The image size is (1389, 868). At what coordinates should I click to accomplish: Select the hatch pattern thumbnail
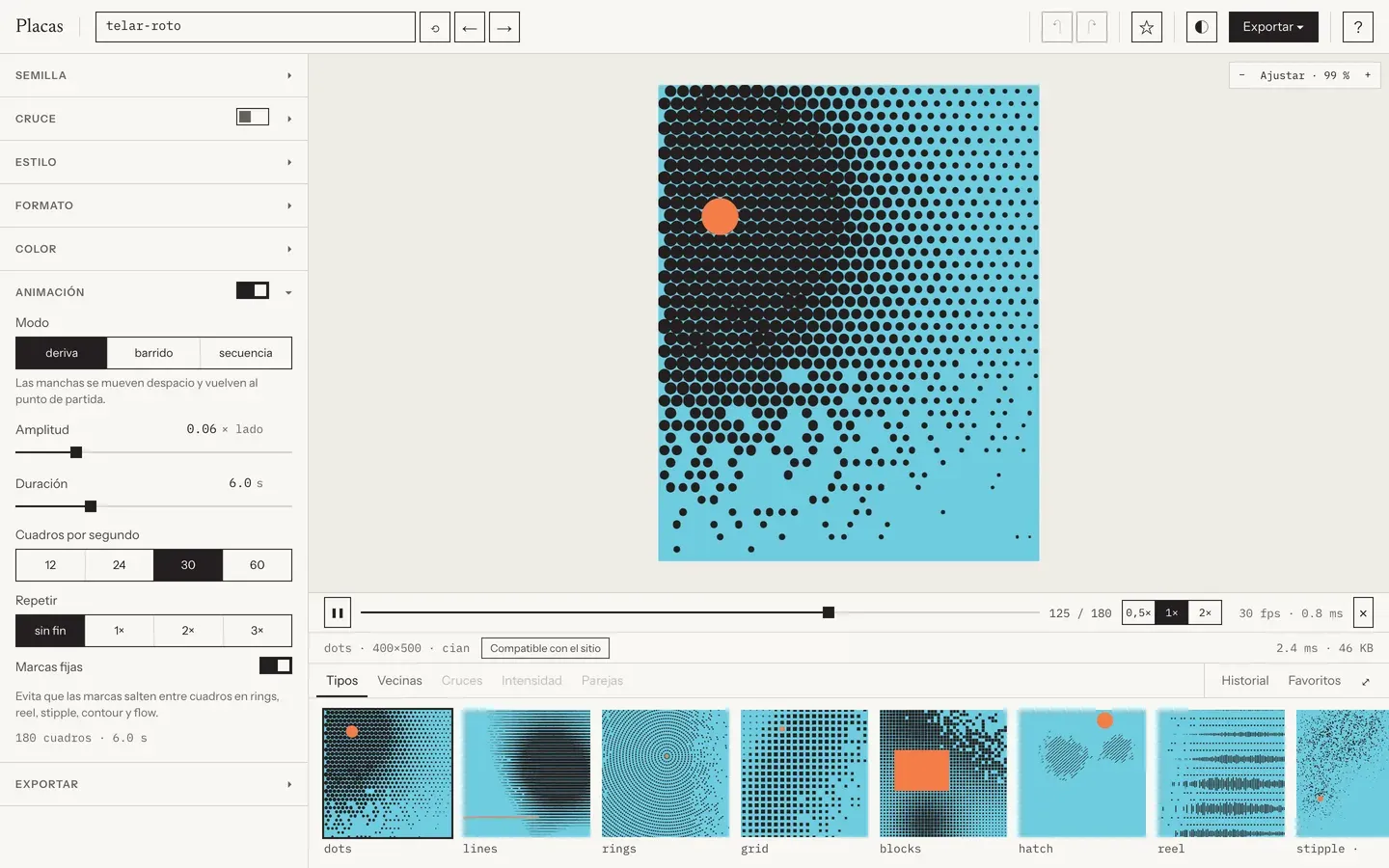[1082, 773]
